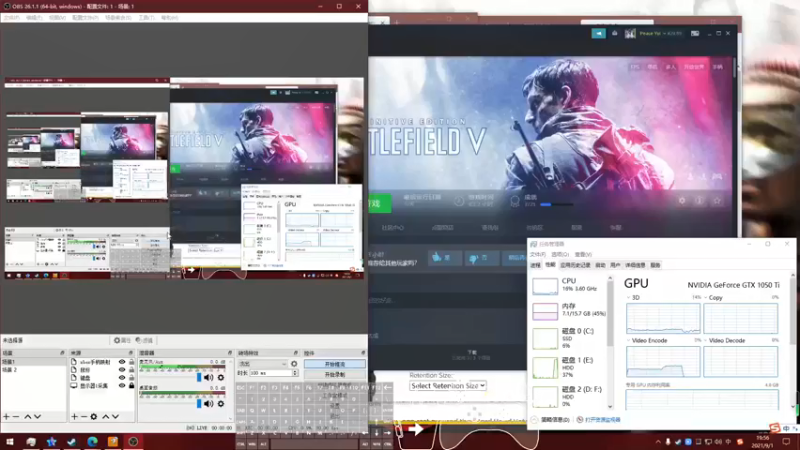This screenshot has height=450, width=800.
Task: Switch to 进程 tab in Task Manager
Action: point(535,265)
